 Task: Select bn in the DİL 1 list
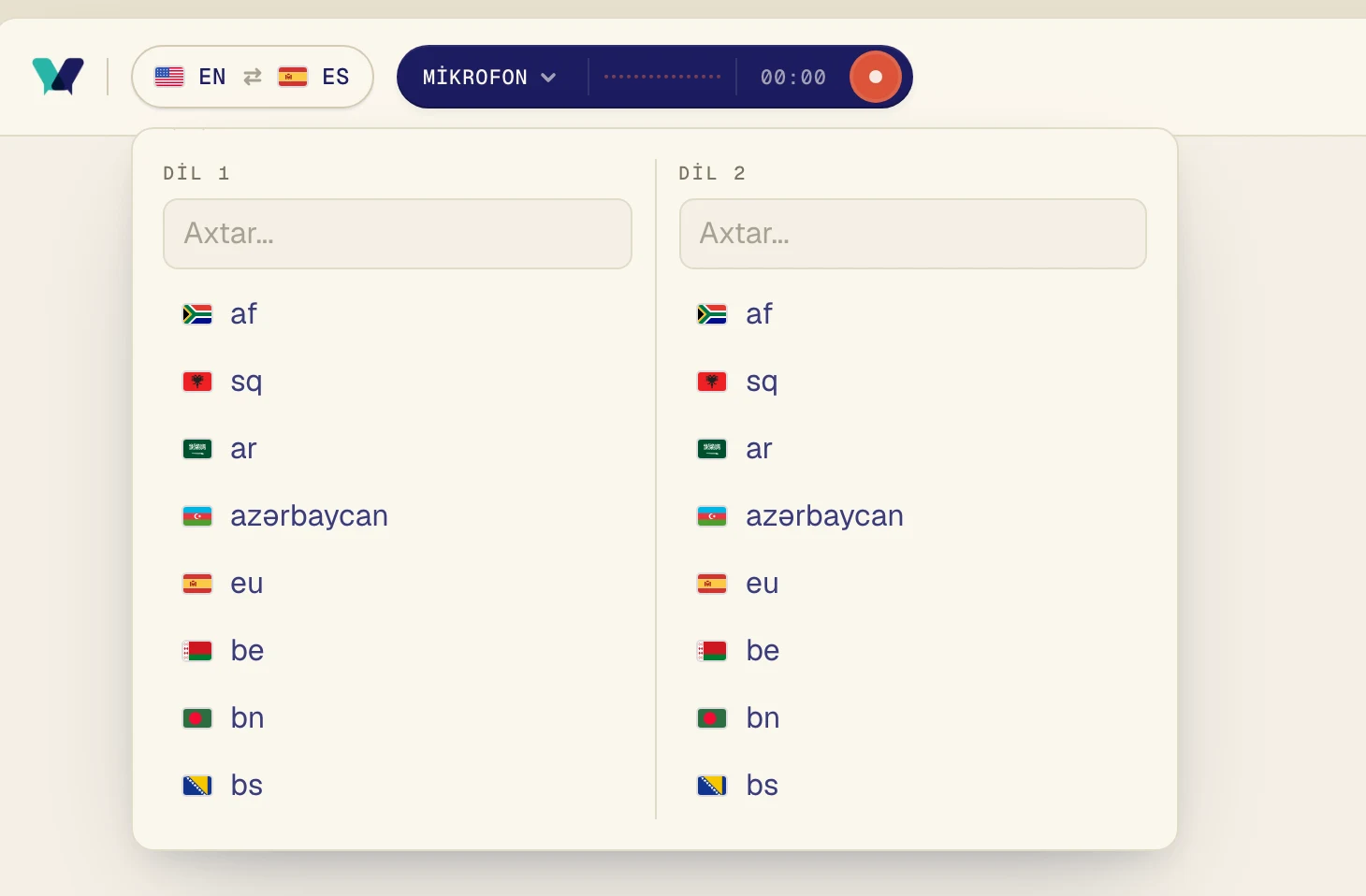[398, 718]
